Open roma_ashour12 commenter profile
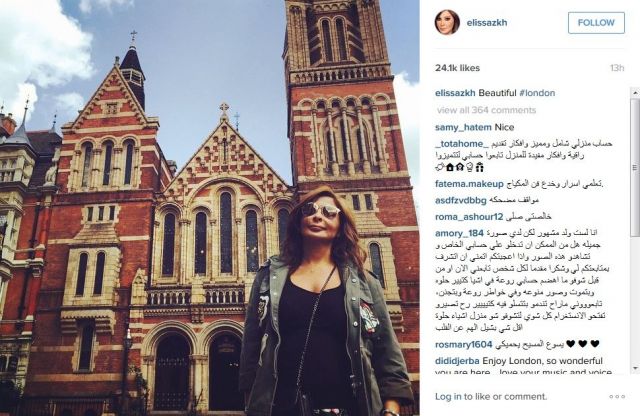The width and height of the screenshot is (640, 416). coord(469,217)
